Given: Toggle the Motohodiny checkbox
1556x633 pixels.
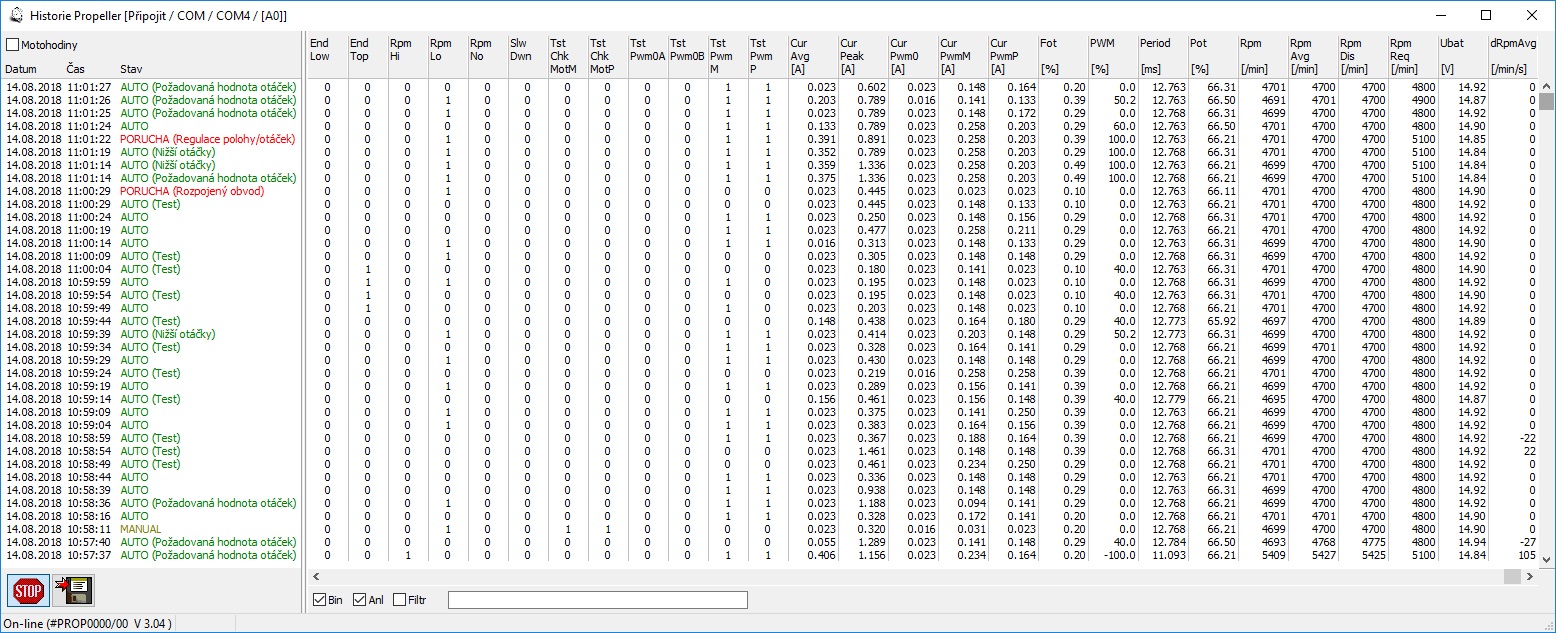Looking at the screenshot, I should click(13, 45).
